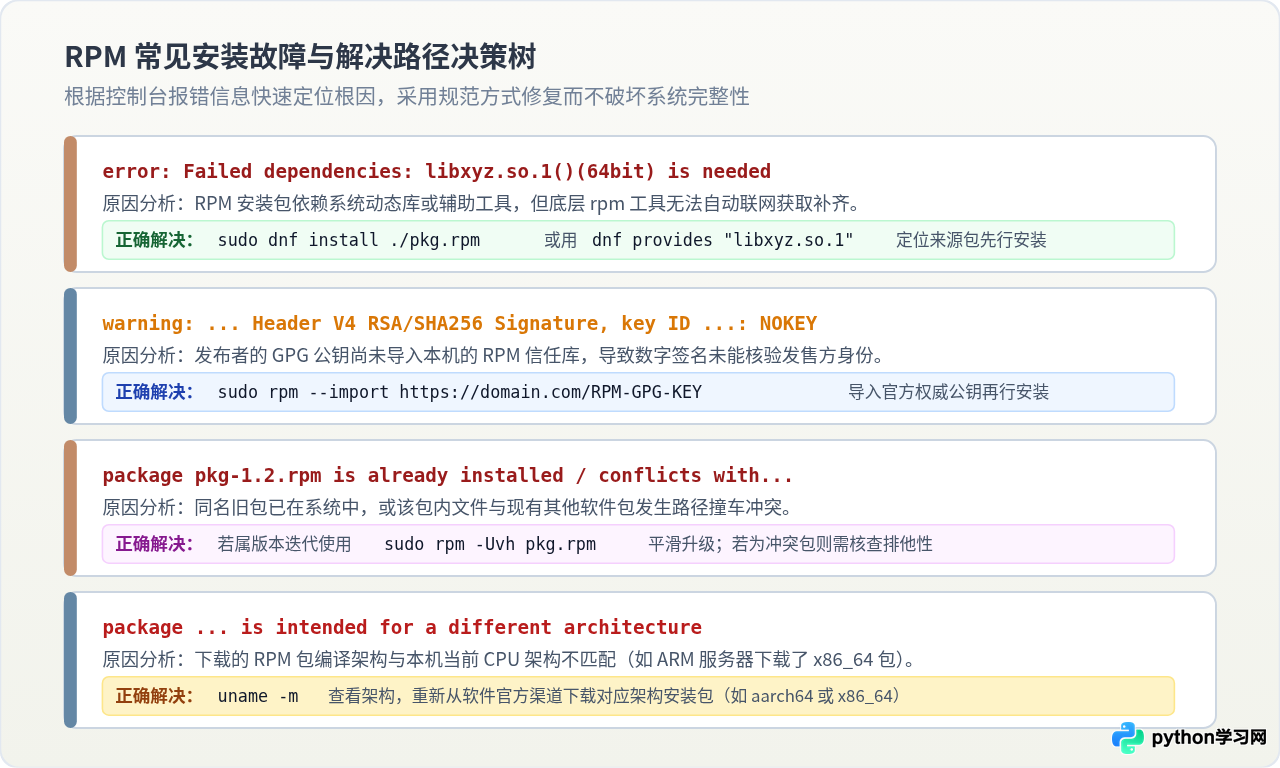Image resolution: width=1280 pixels, height=768 pixels.
Task: Click the purple "正确解决" label
Action: pyautogui.click(x=155, y=544)
